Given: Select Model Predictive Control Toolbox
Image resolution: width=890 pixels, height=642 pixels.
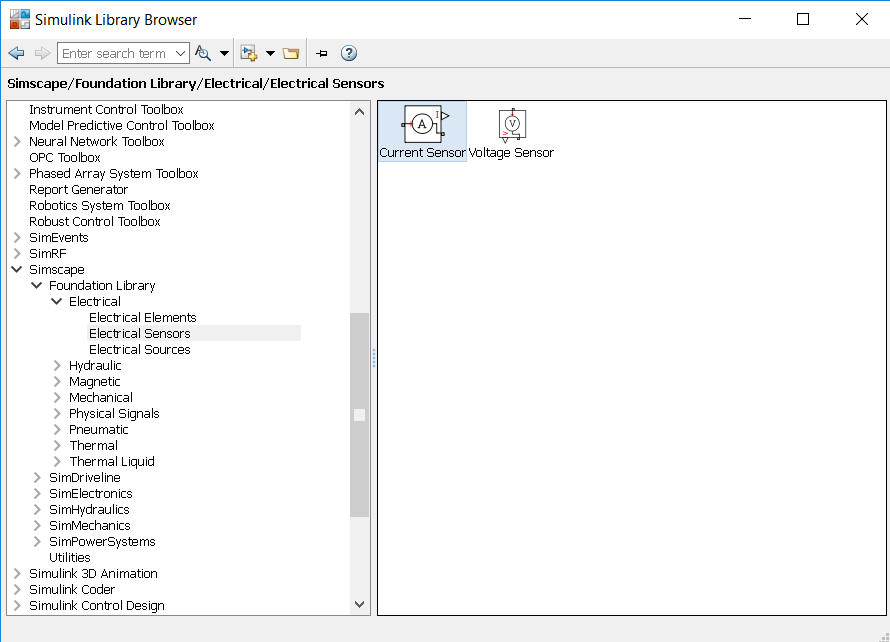Looking at the screenshot, I should [x=121, y=125].
